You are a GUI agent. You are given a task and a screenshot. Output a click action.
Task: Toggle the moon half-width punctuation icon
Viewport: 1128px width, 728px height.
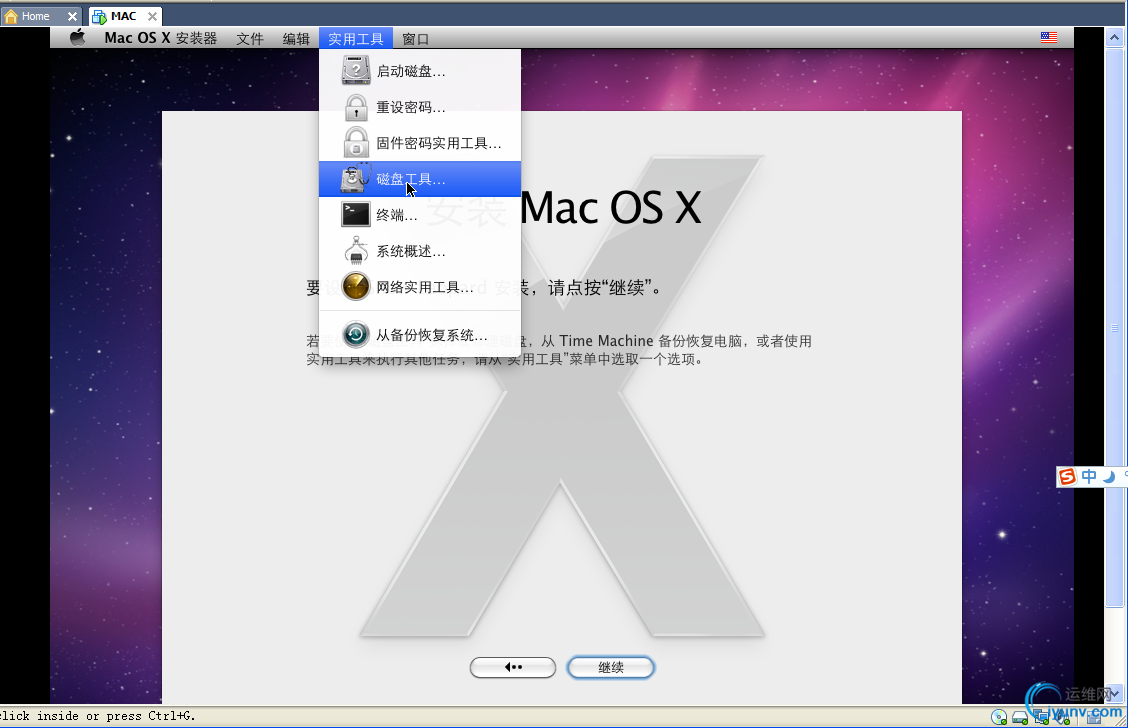pos(1109,476)
